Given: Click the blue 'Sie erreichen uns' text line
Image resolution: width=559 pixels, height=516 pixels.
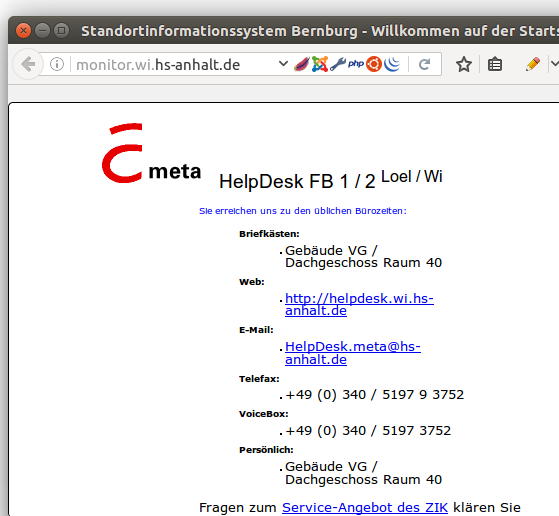Looking at the screenshot, I should point(303,211).
